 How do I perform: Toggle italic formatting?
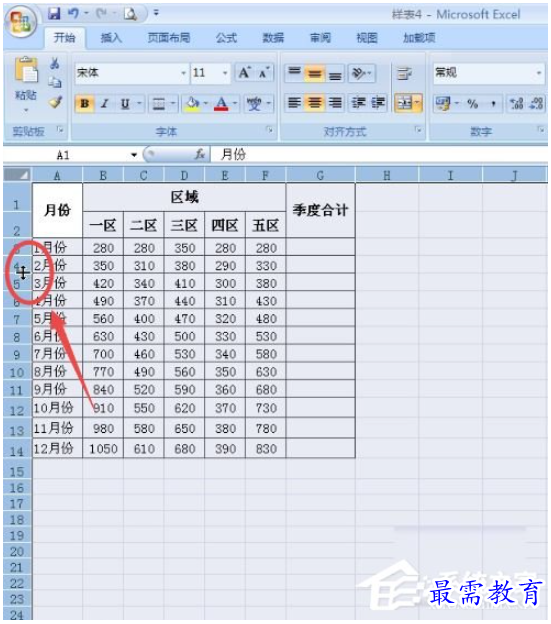coord(105,104)
